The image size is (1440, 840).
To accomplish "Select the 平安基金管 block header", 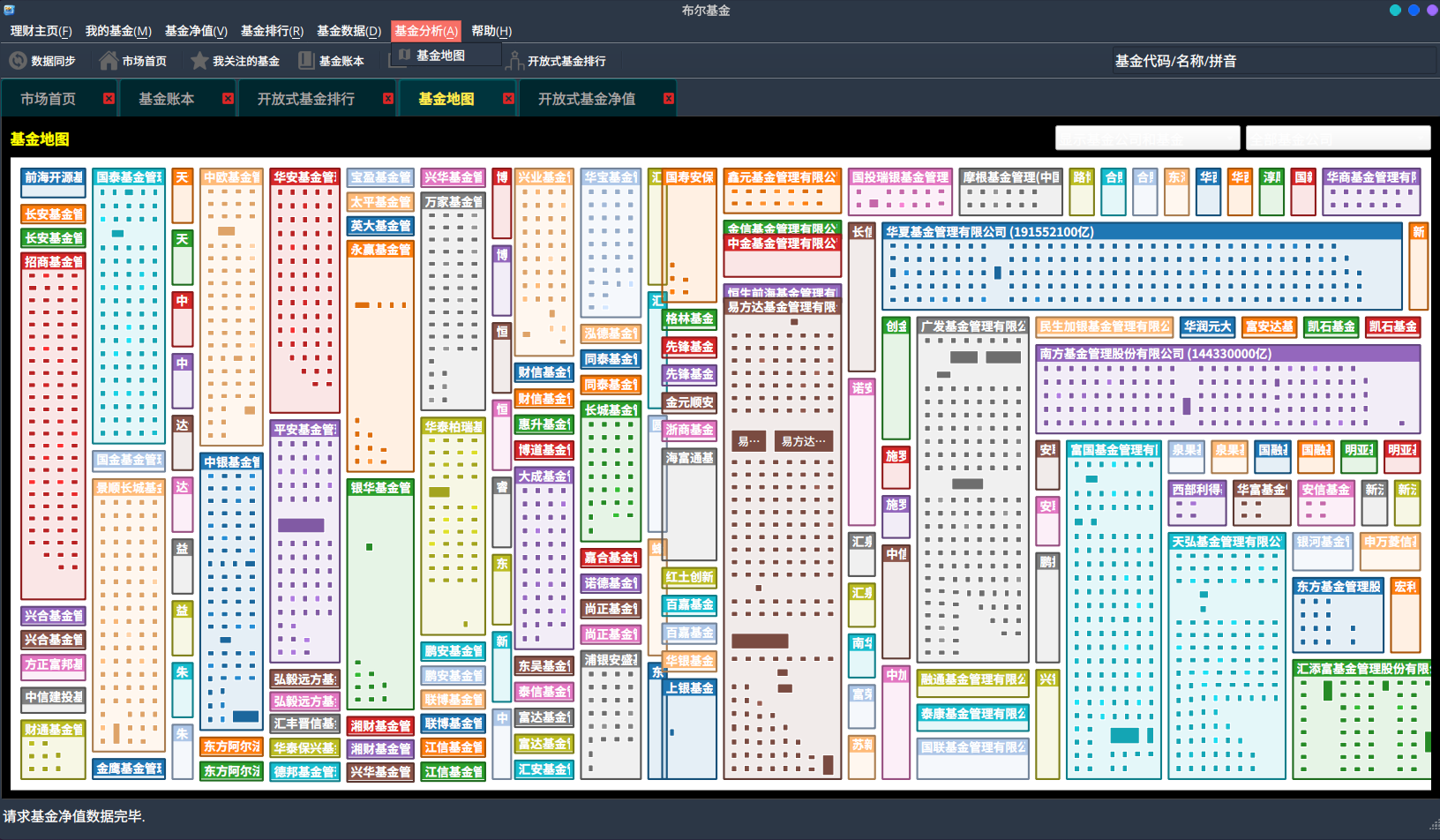I will click(304, 430).
